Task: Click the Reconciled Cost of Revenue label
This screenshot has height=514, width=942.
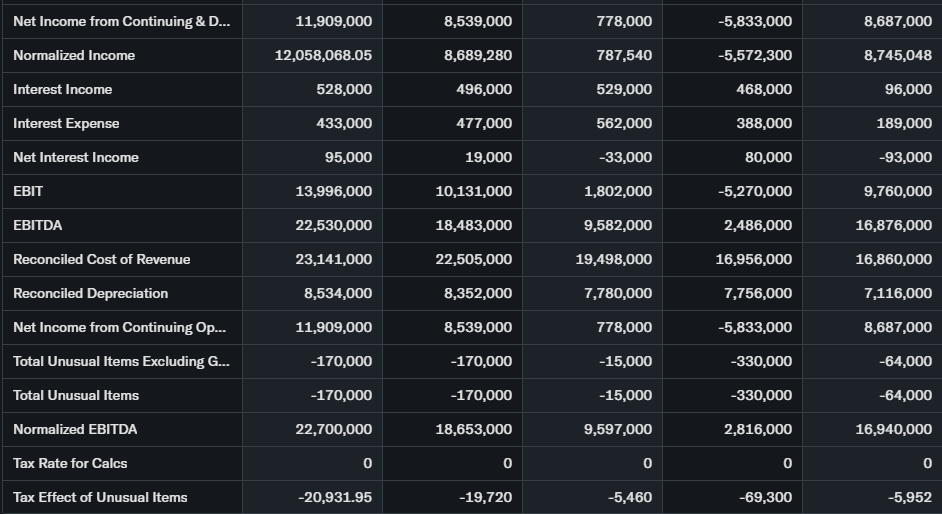Action: (101, 260)
